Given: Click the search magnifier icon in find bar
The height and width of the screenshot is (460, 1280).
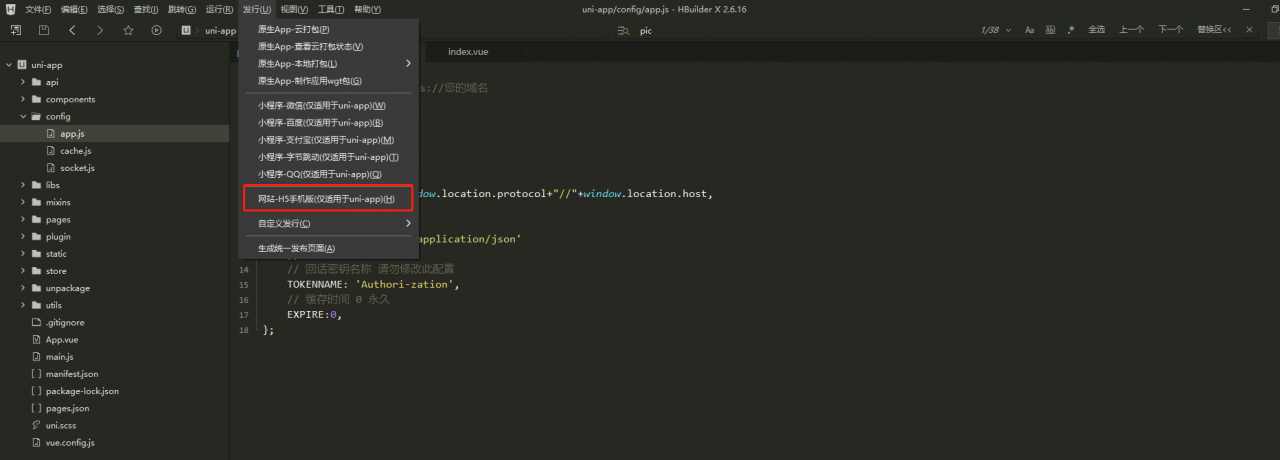Looking at the screenshot, I should (x=624, y=30).
